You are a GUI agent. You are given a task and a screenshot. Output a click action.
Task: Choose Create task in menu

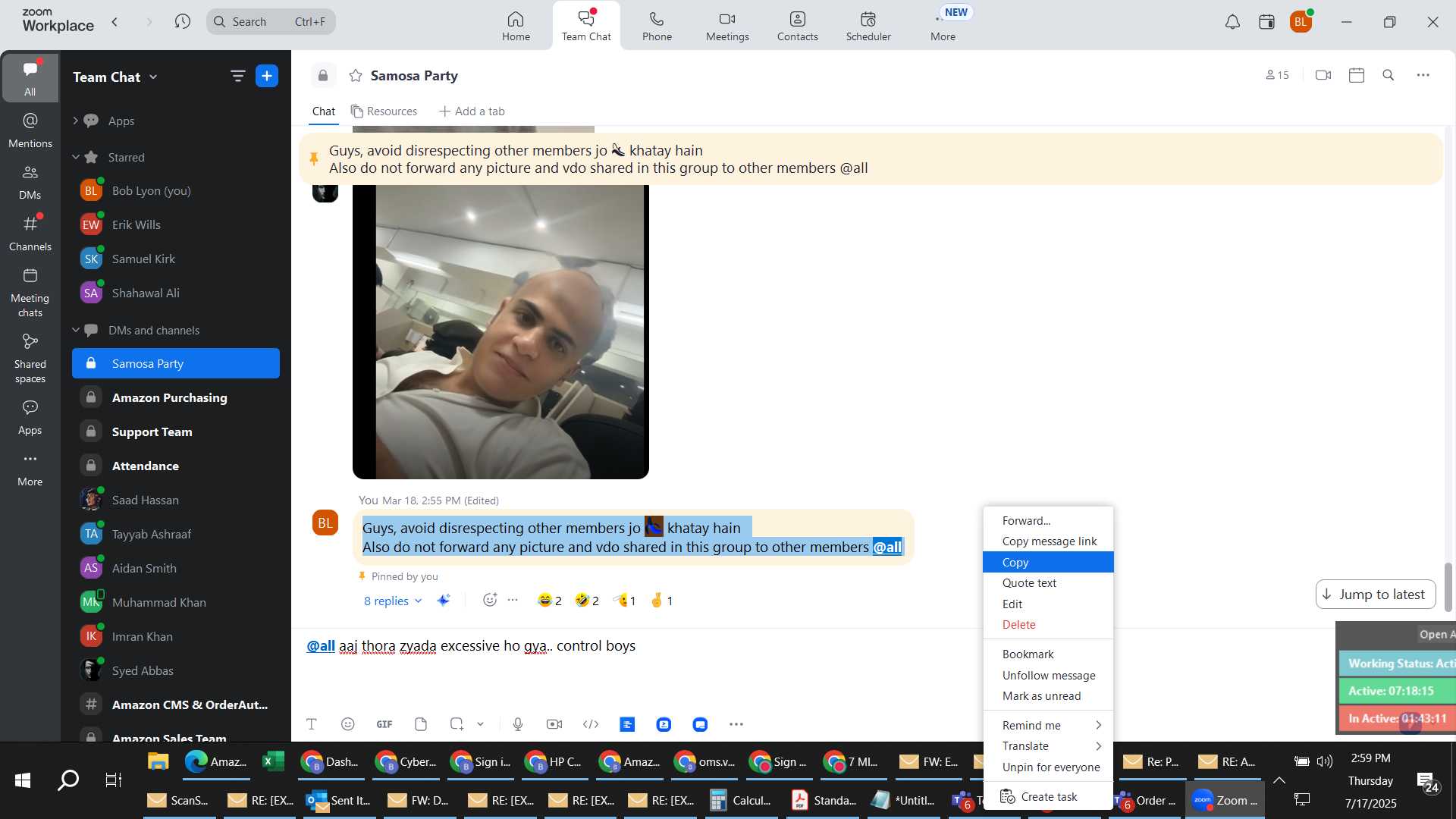pos(1048,796)
